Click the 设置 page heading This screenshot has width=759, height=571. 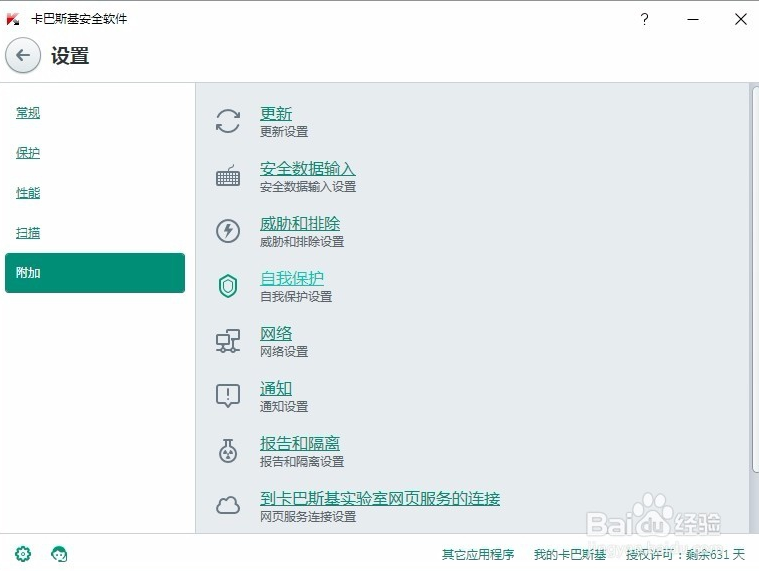click(x=70, y=56)
